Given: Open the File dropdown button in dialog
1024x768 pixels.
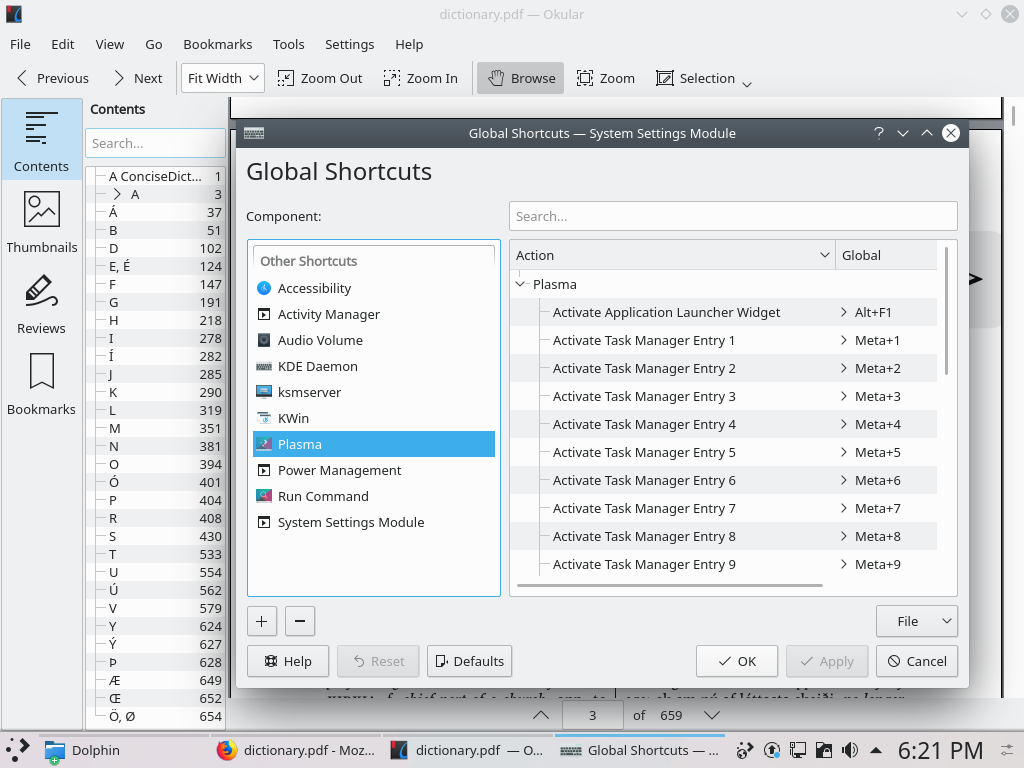Looking at the screenshot, I should click(916, 621).
